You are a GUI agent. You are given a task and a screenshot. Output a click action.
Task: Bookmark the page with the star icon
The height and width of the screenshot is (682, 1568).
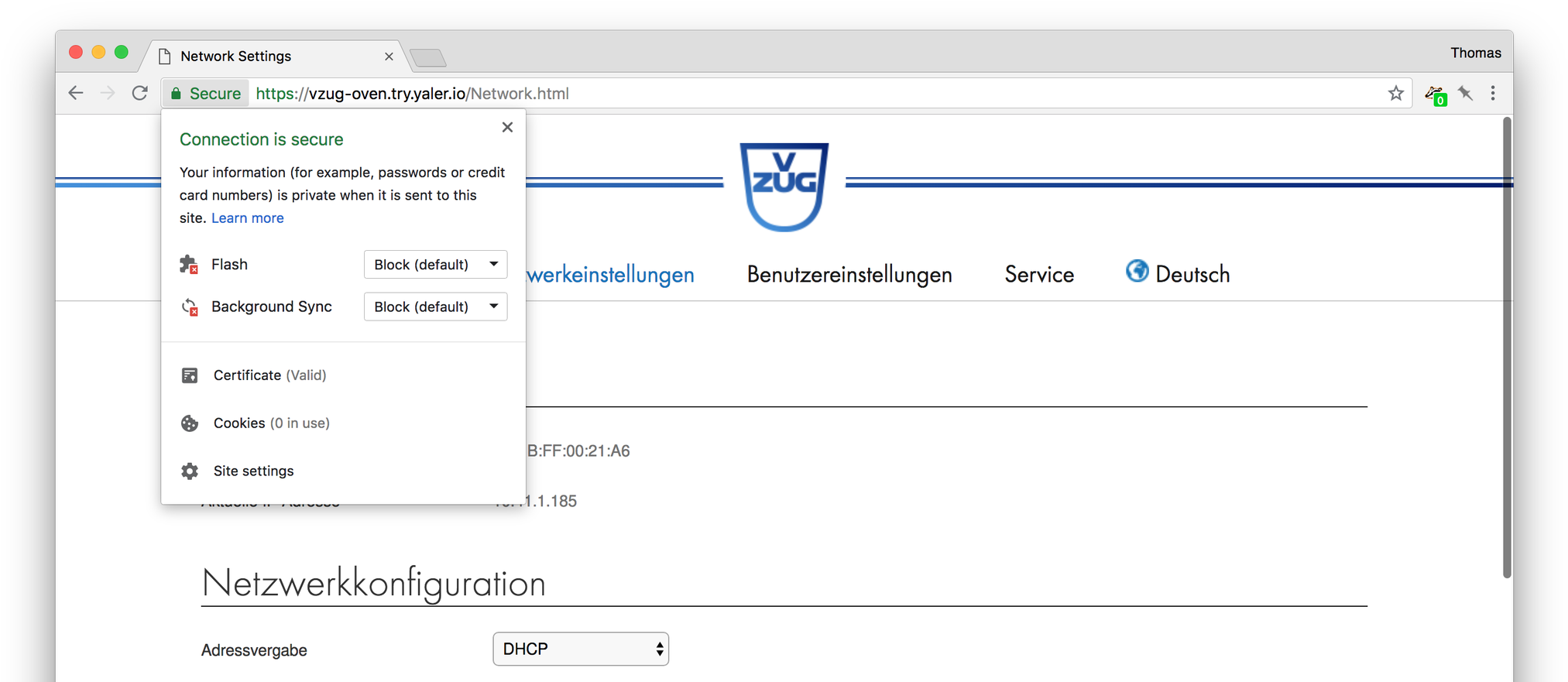(x=1395, y=94)
